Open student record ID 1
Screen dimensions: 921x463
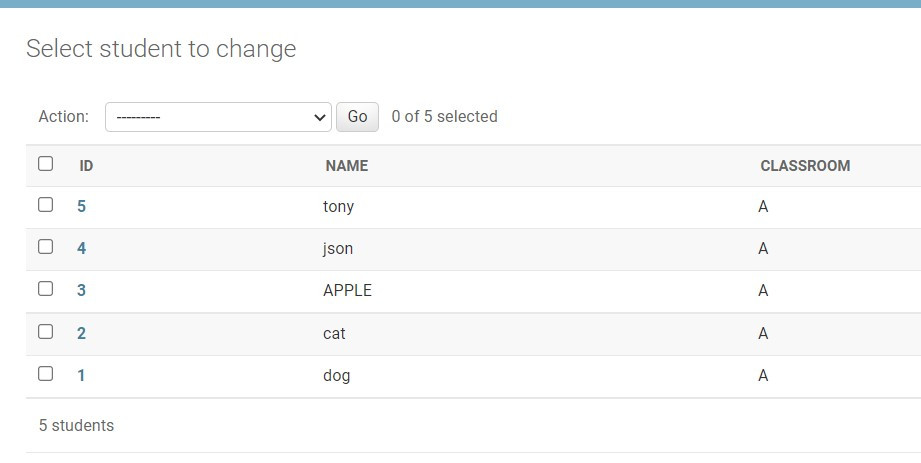(x=82, y=376)
